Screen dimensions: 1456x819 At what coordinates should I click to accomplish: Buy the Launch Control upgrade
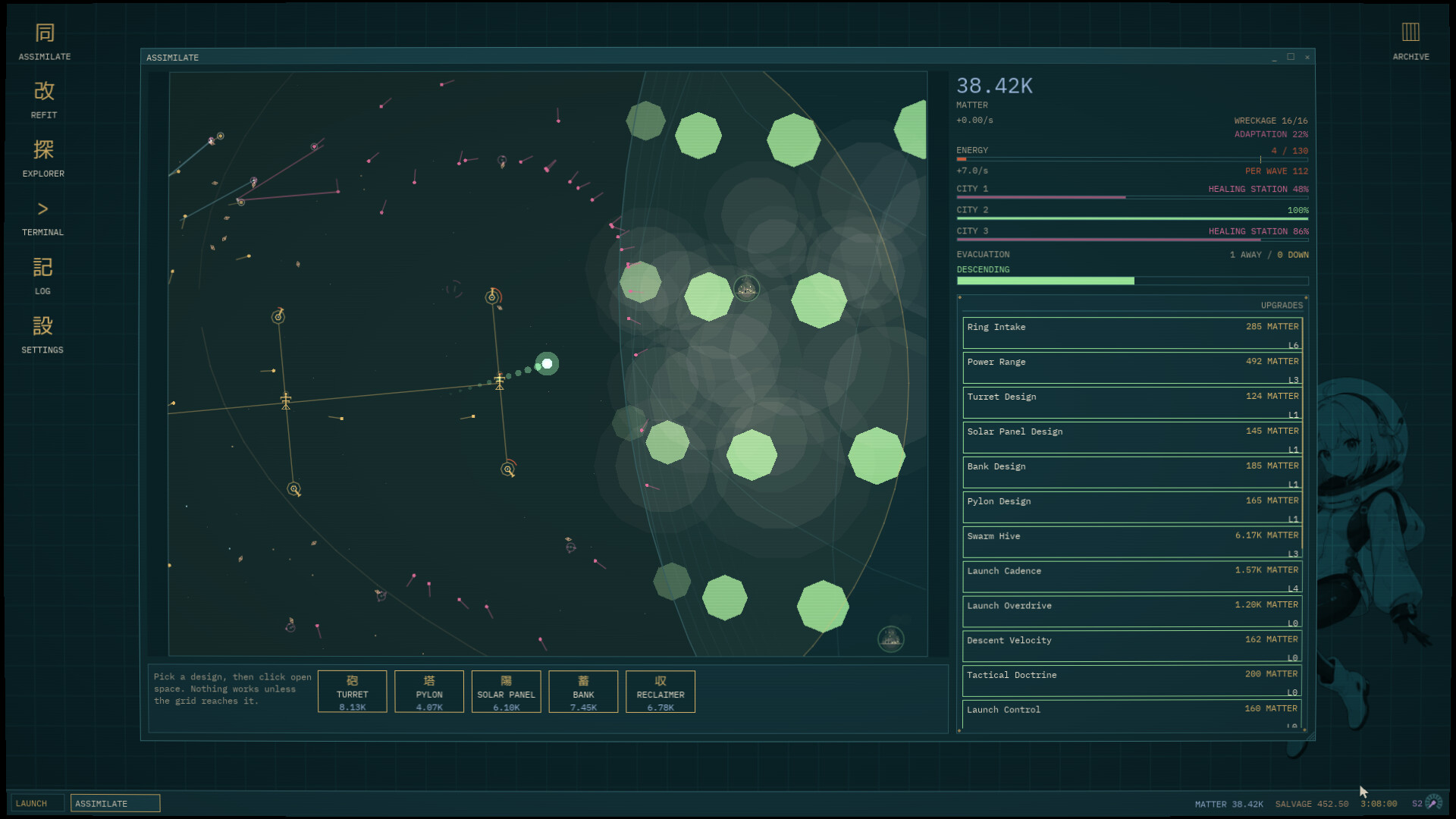coord(1132,714)
